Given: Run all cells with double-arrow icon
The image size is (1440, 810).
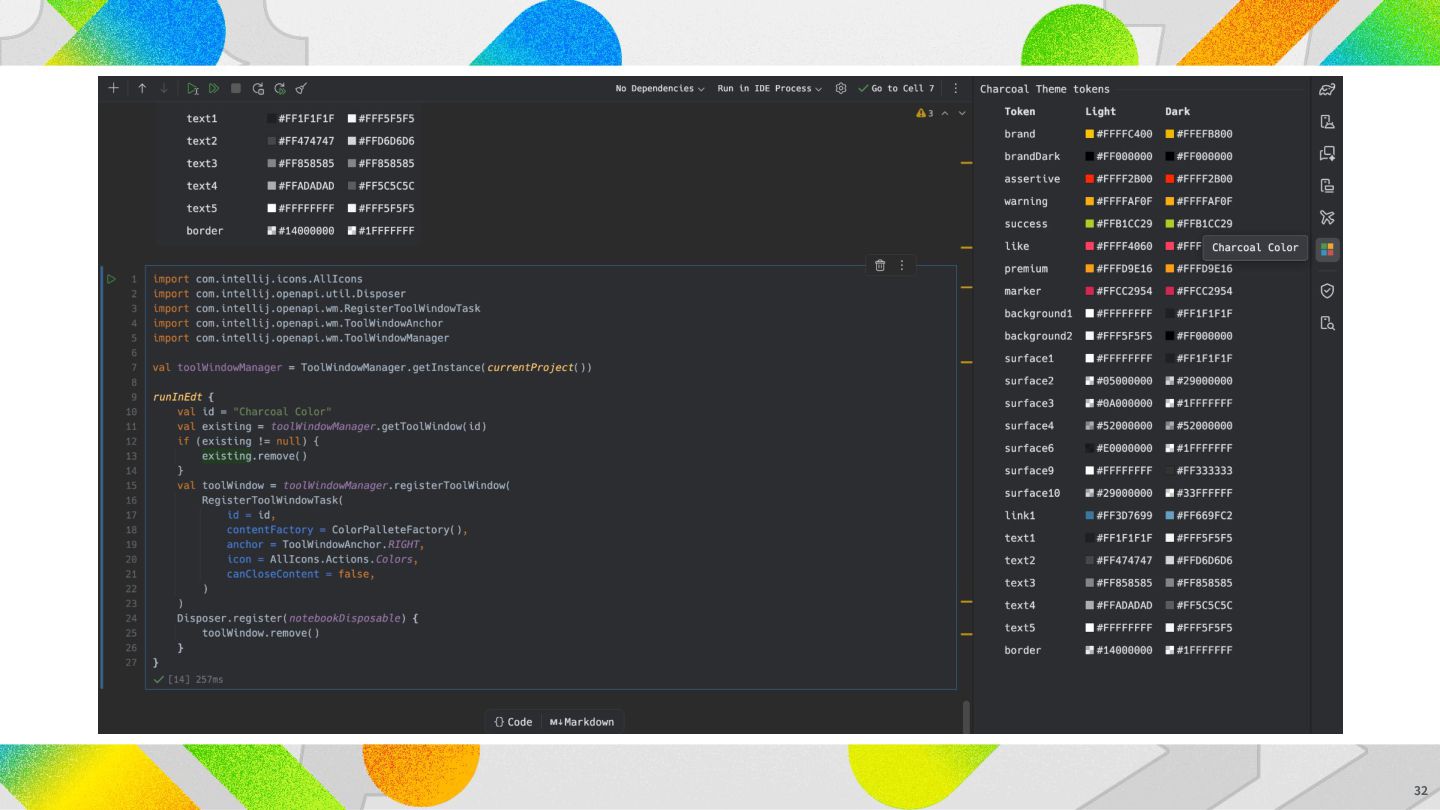Looking at the screenshot, I should click(212, 89).
